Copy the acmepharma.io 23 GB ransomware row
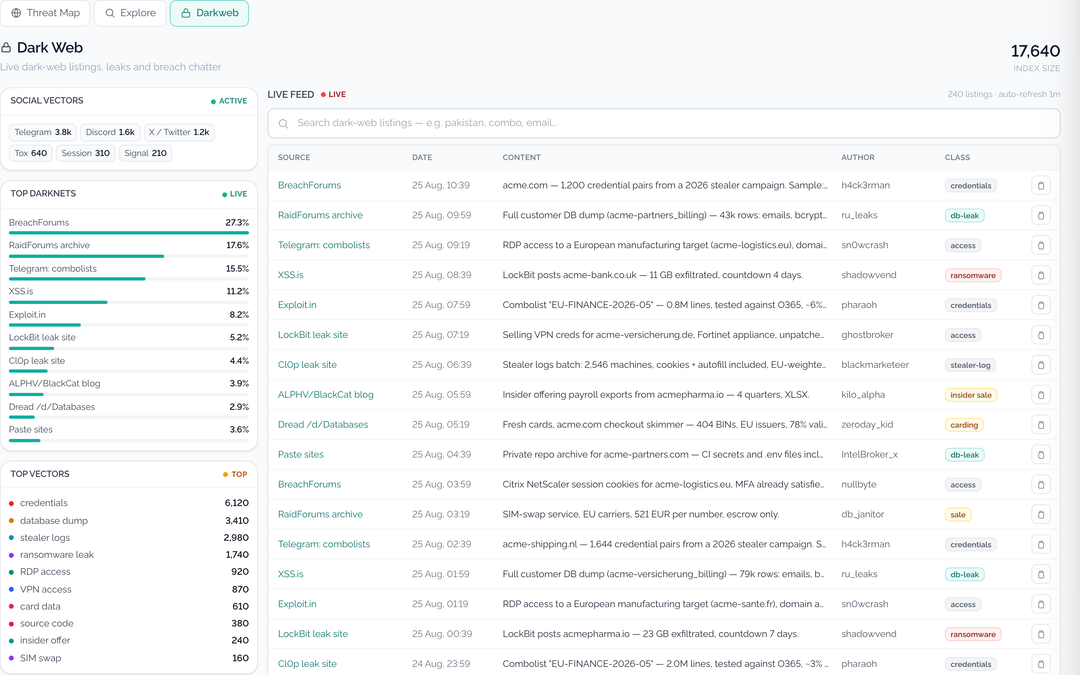 1041,634
